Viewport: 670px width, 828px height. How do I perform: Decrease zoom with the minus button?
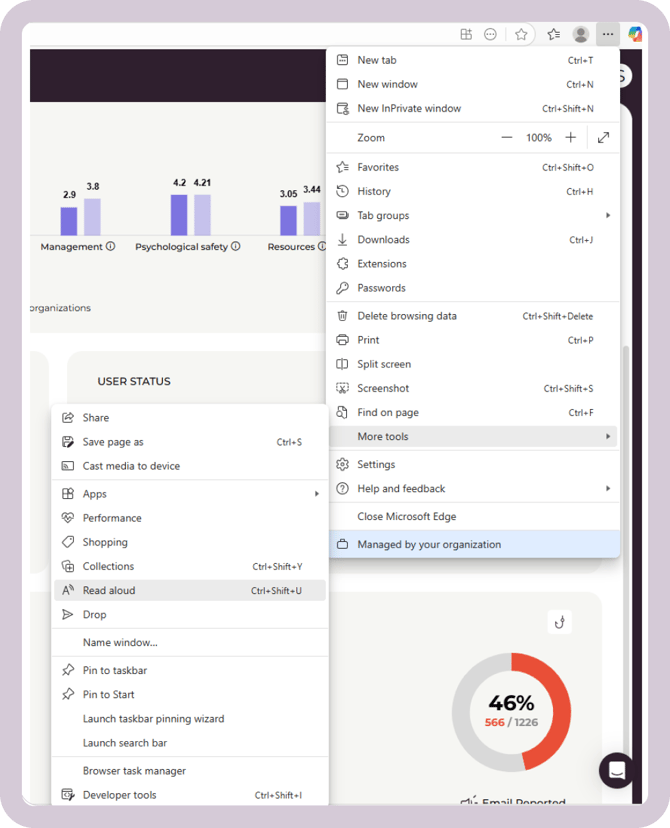(507, 138)
